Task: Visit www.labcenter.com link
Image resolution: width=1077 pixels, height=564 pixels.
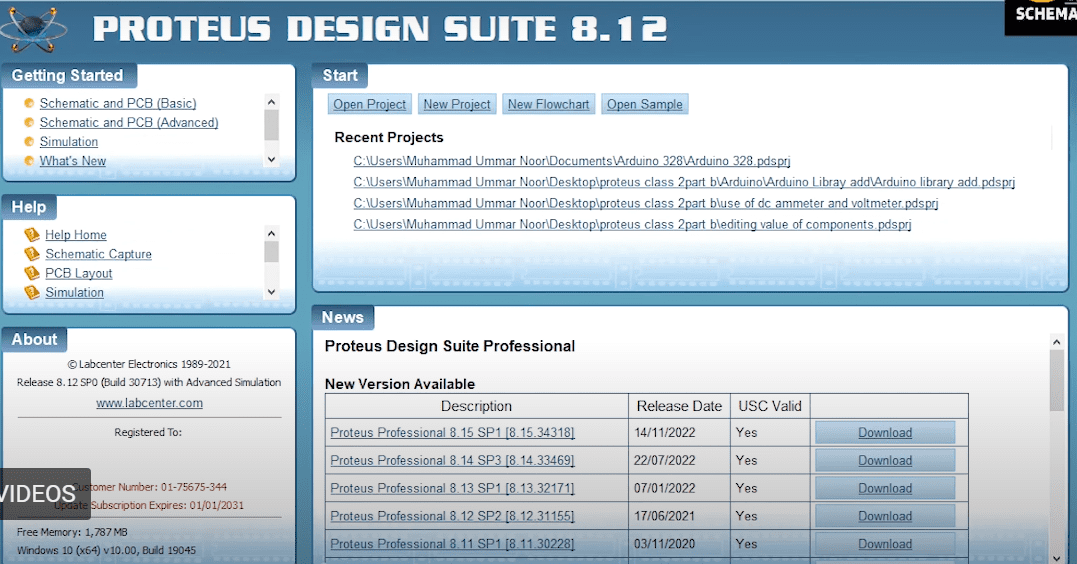Action: [x=149, y=403]
